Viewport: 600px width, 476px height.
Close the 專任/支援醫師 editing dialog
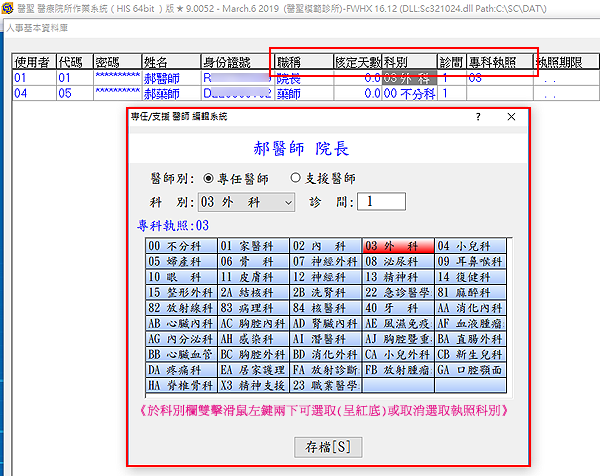(x=511, y=117)
